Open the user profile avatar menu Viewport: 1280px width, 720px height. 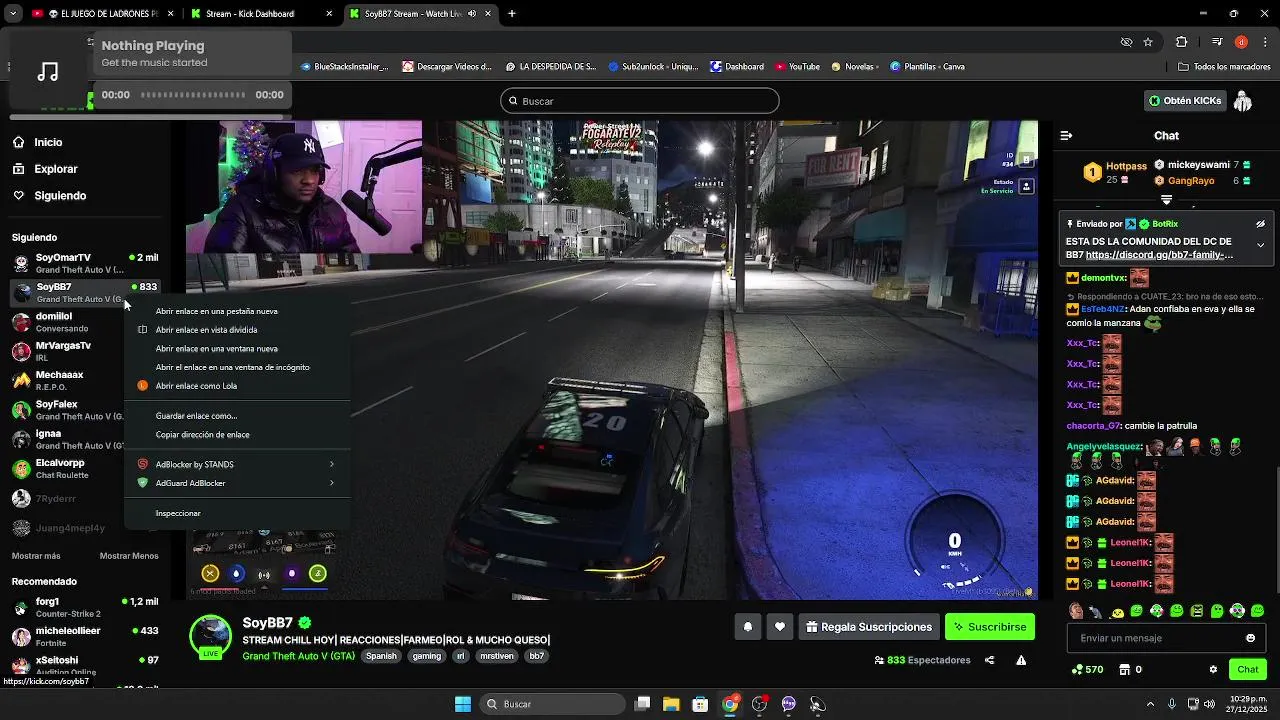point(1243,101)
